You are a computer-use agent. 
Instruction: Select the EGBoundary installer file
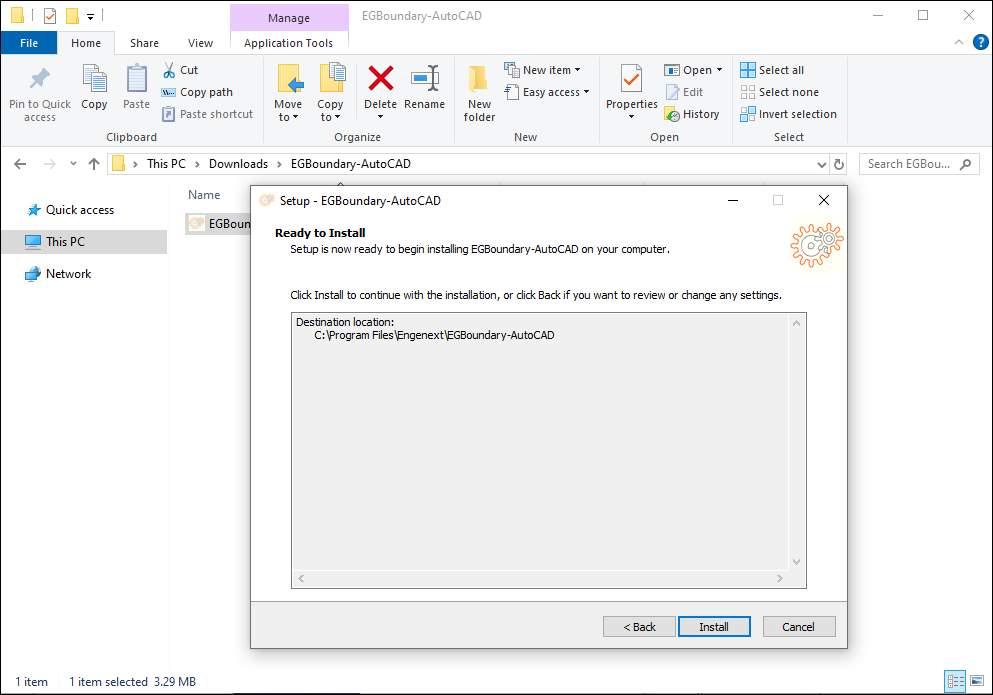(x=218, y=224)
